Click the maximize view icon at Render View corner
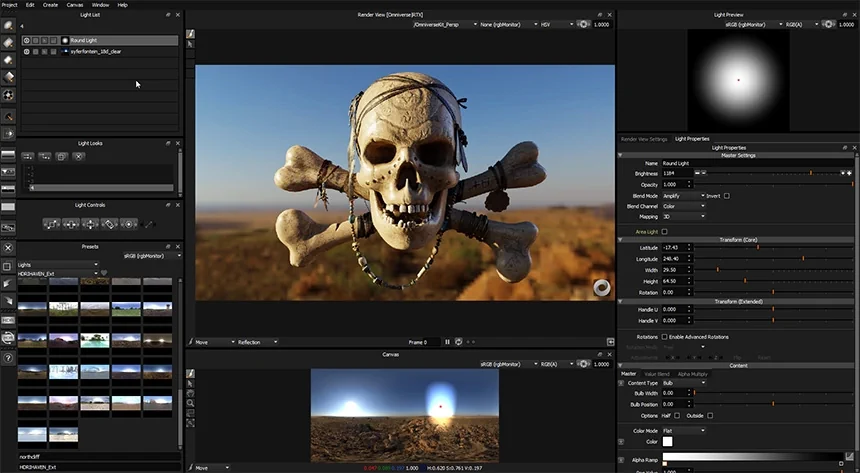Viewport: 860px width, 473px height. click(610, 342)
